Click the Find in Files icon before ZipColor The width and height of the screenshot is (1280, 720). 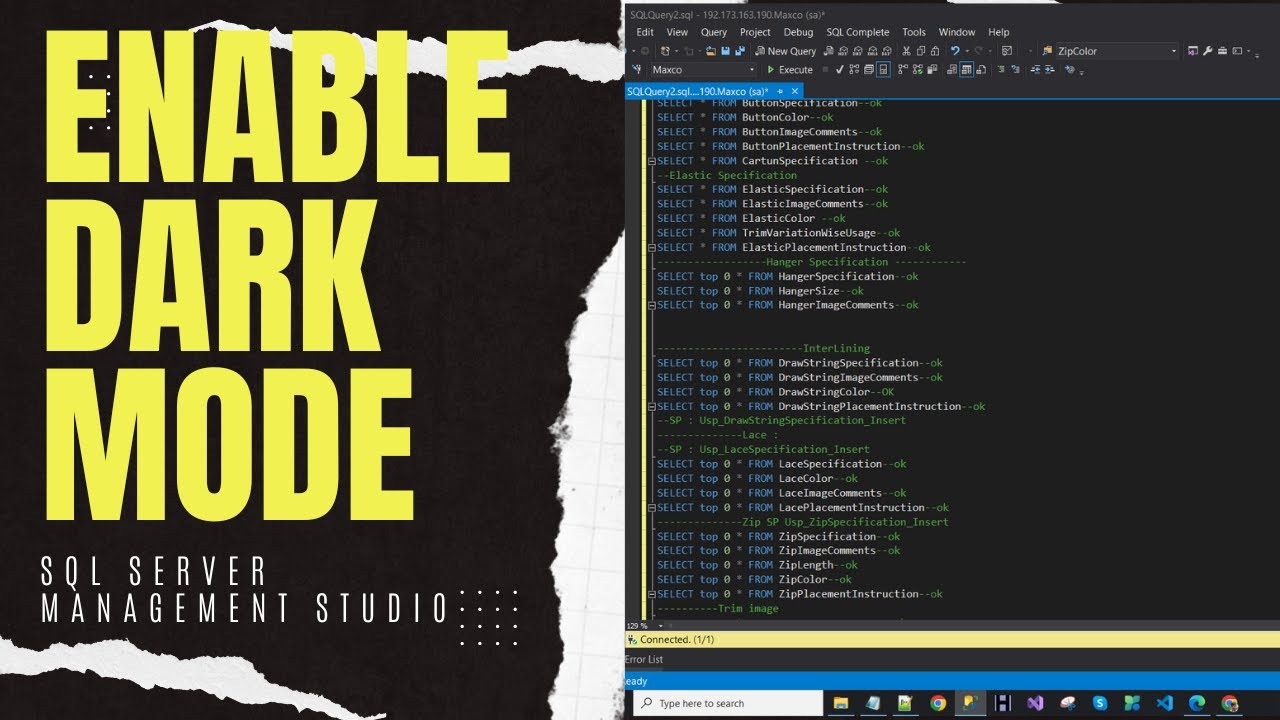[x=1047, y=51]
